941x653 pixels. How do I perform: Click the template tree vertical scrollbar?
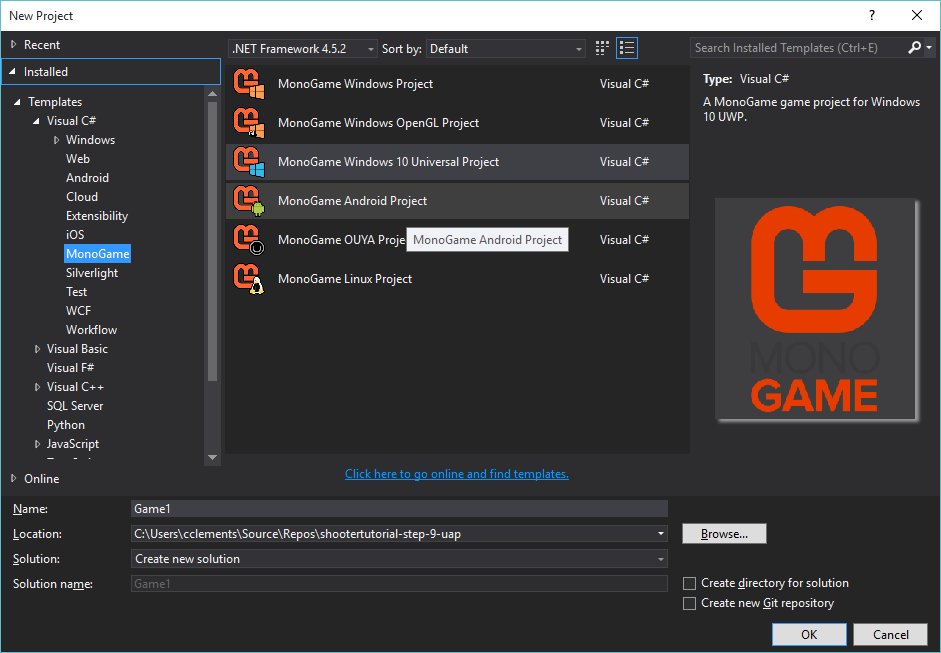tap(212, 240)
